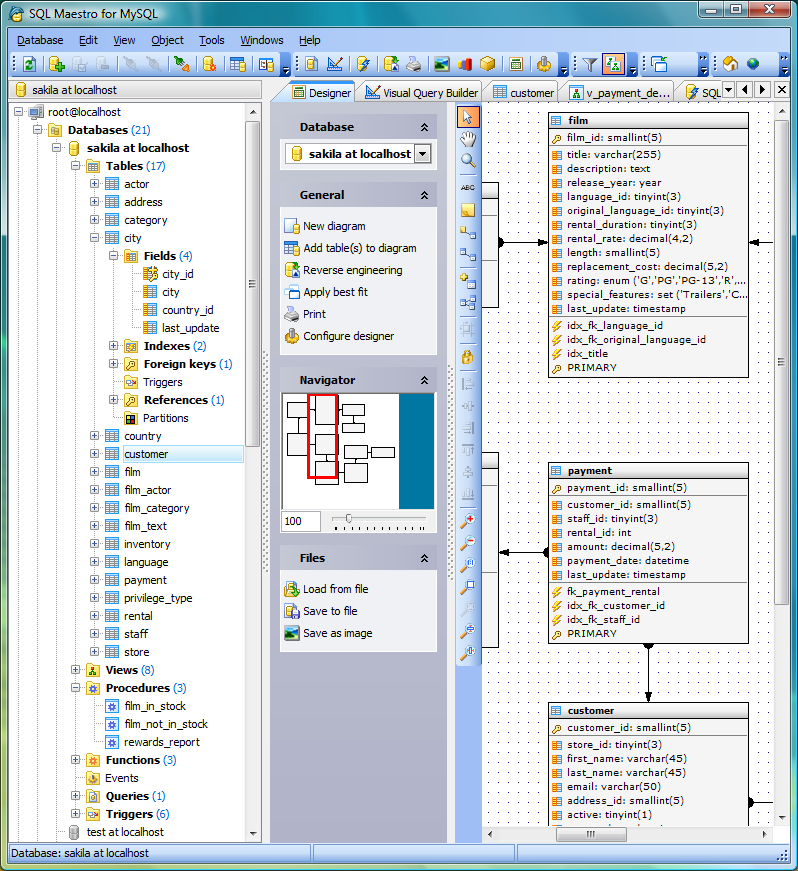
Task: Switch to the Visual Query Builder tab
Action: 421,93
